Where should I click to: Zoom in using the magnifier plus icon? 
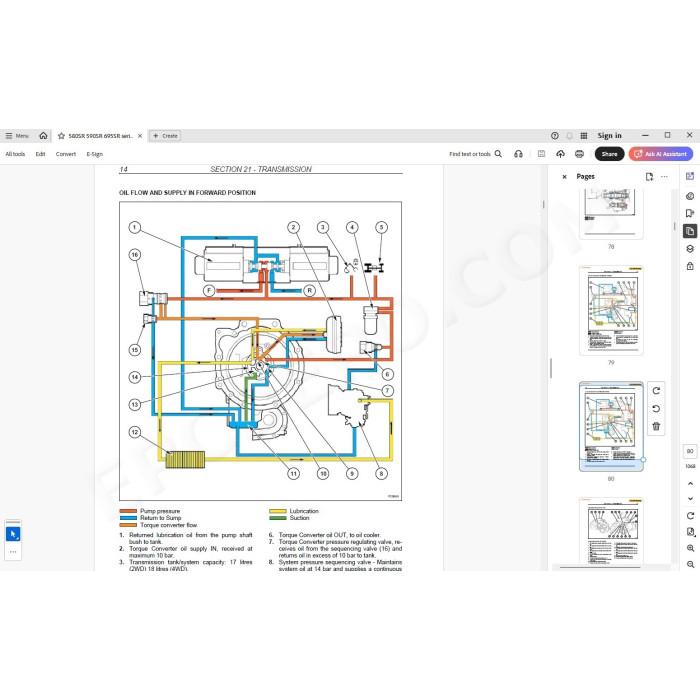click(690, 548)
